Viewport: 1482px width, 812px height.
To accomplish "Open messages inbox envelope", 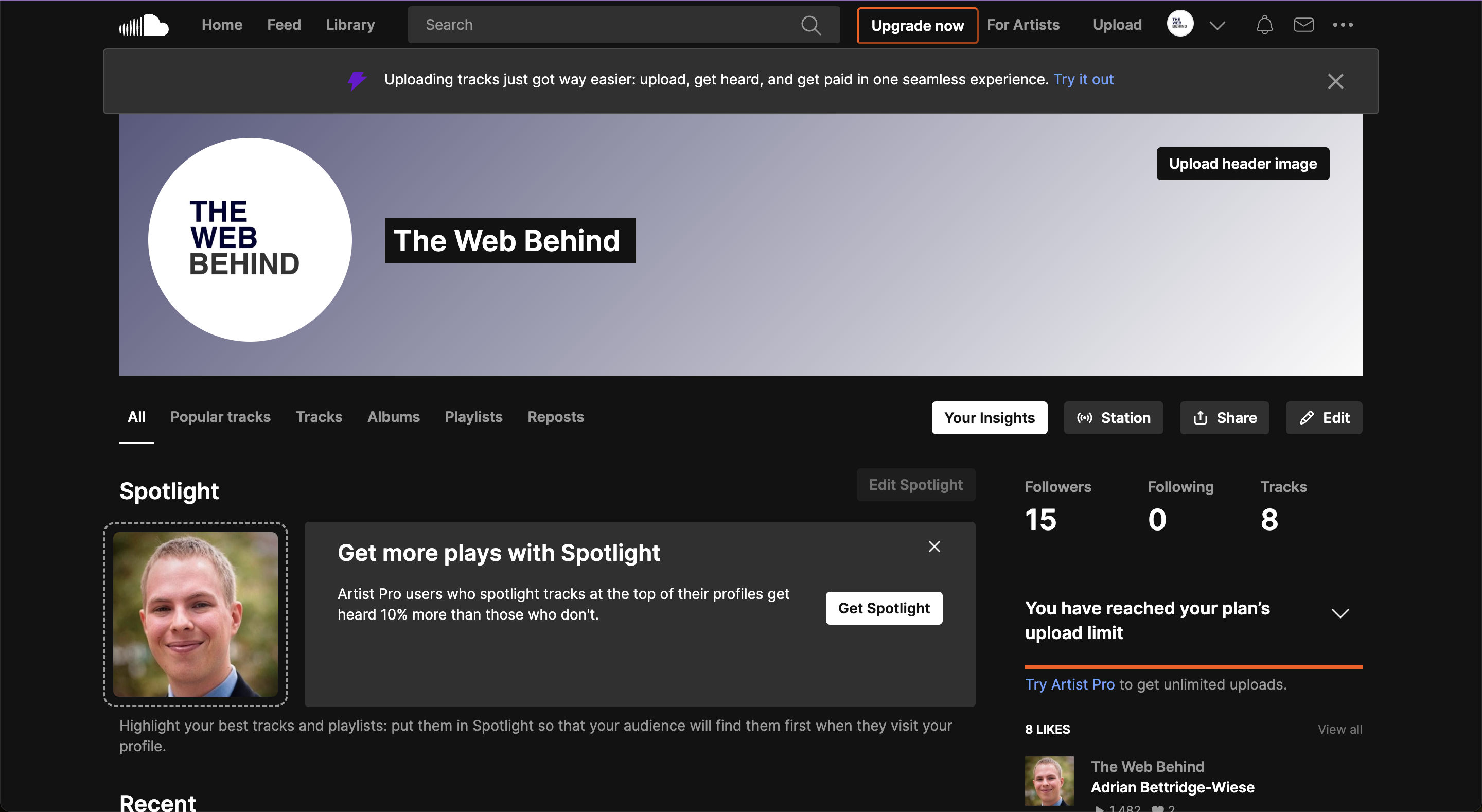I will point(1303,24).
